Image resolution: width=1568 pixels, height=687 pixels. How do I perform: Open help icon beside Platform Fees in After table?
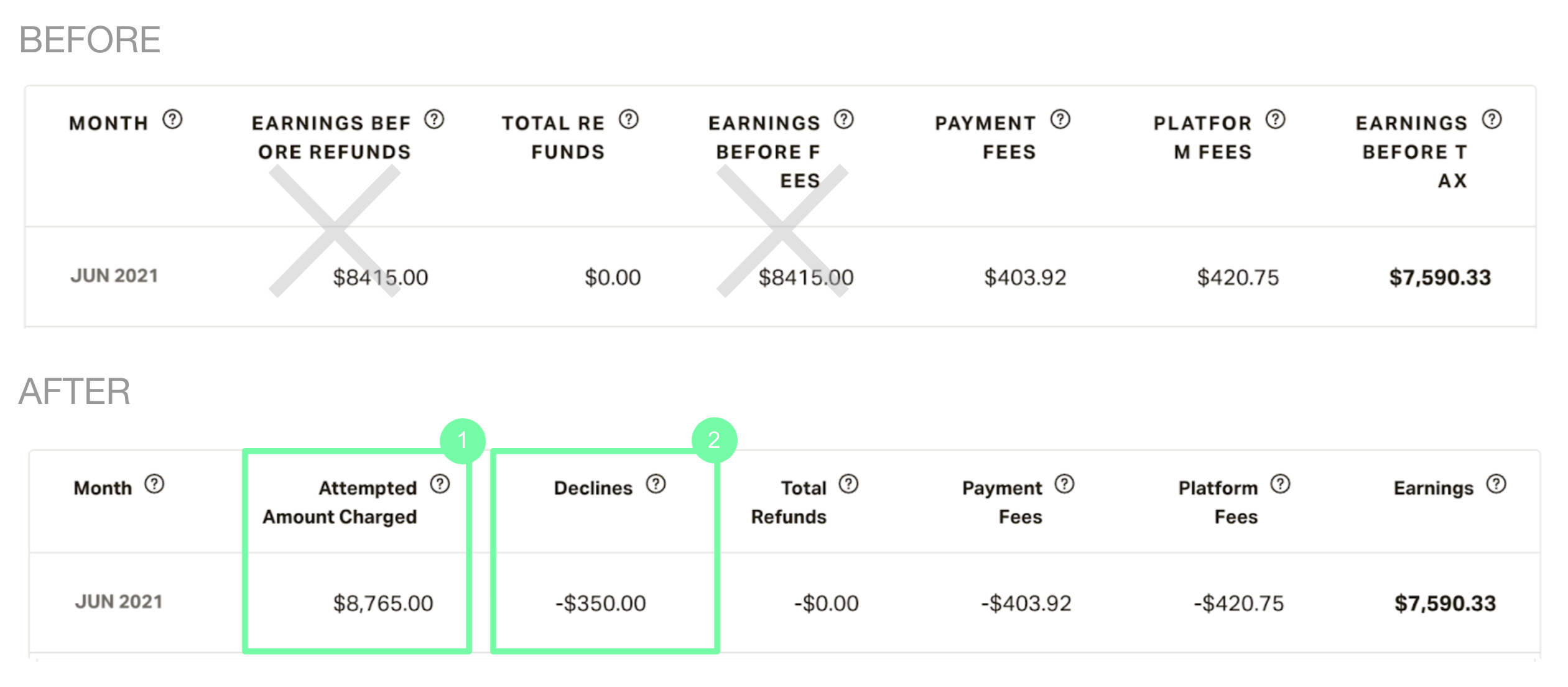tap(1280, 484)
